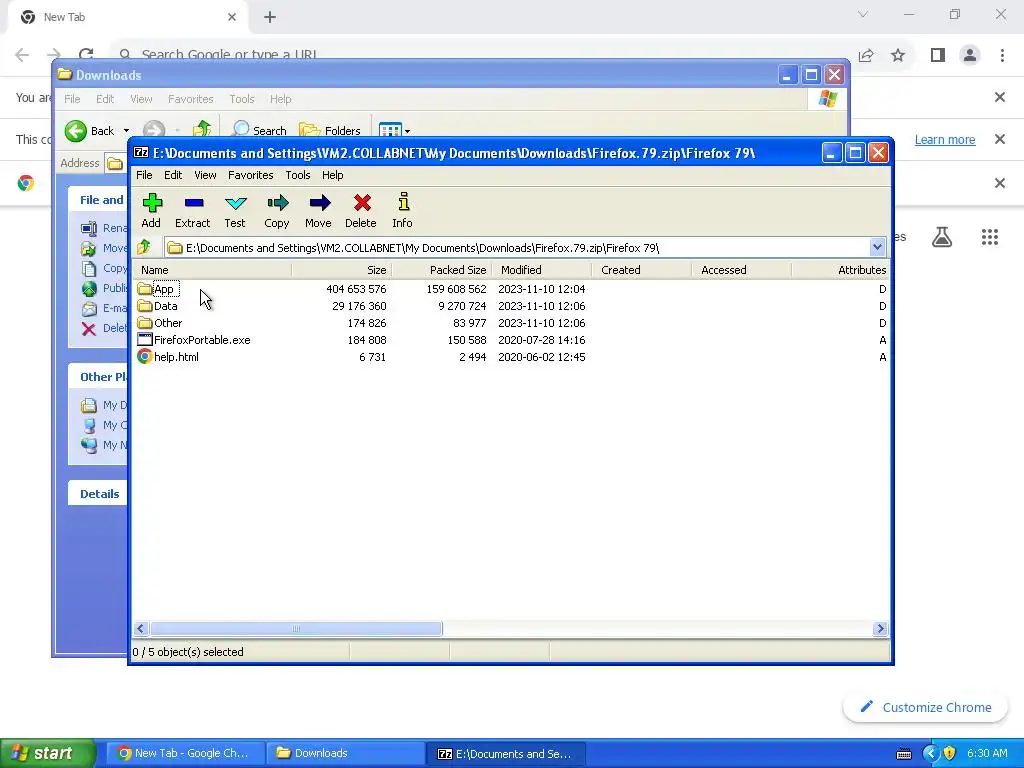Click the Info toolbar button

[402, 210]
